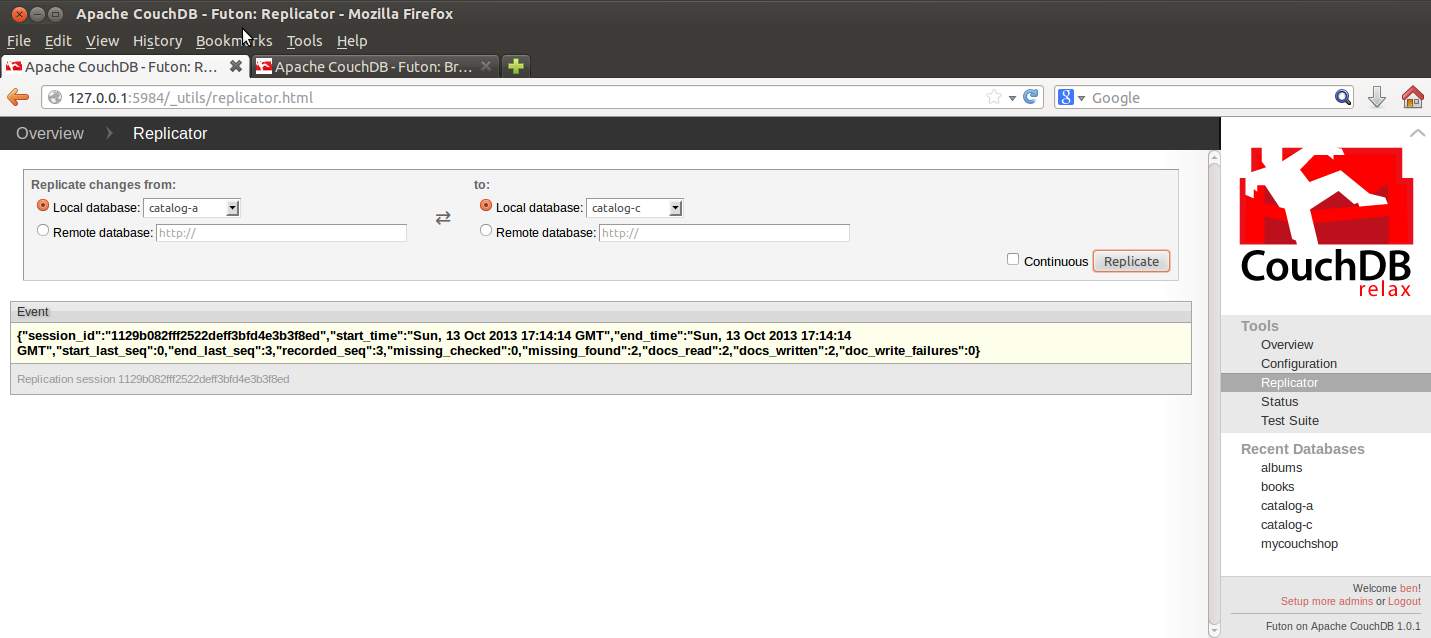This screenshot has height=638, width=1431.
Task: Switch to the Futon Browse tab
Action: tap(374, 66)
